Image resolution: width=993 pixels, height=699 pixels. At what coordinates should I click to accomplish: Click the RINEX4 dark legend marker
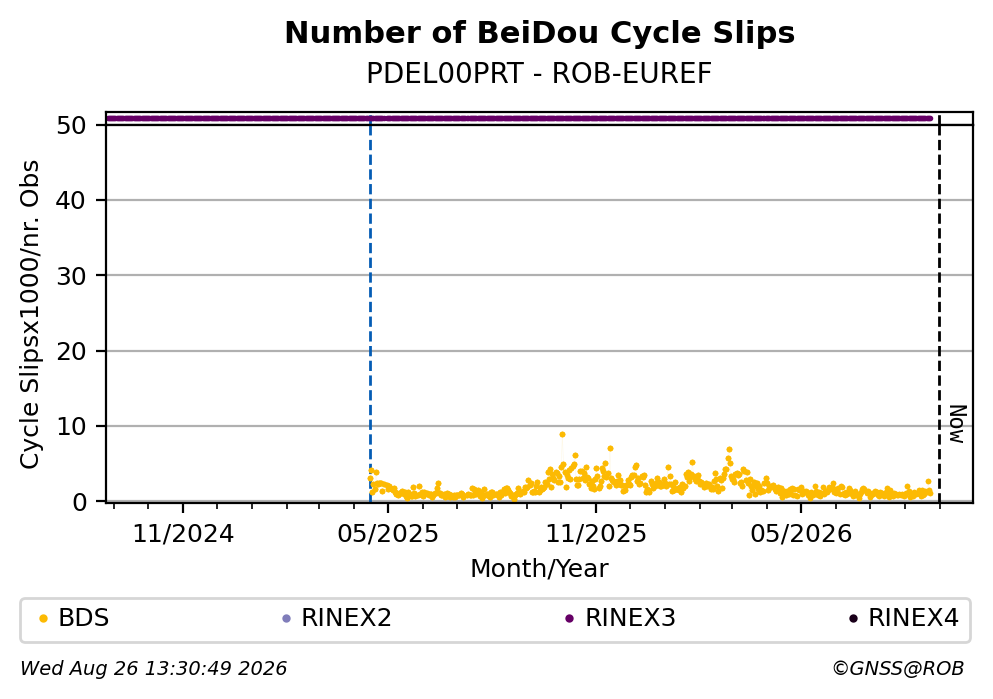pyautogui.click(x=853, y=619)
